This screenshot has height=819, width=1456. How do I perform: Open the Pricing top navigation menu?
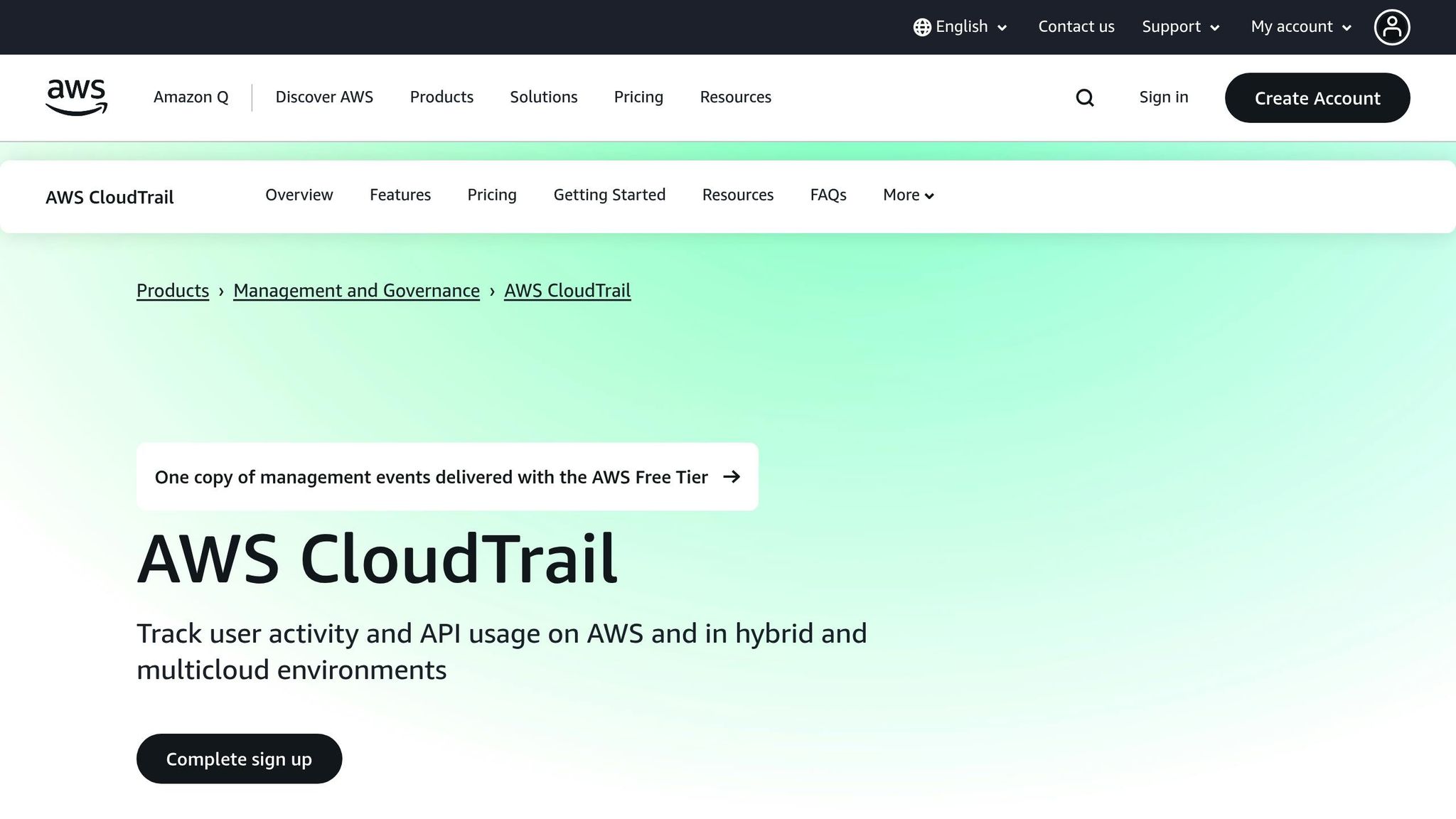pyautogui.click(x=638, y=97)
